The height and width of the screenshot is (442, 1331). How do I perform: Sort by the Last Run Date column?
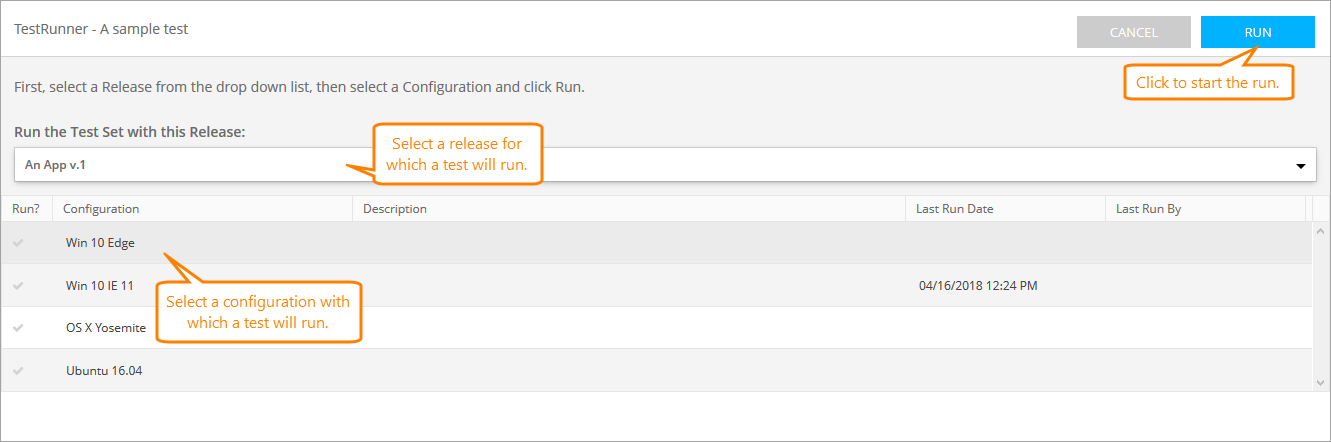(954, 209)
